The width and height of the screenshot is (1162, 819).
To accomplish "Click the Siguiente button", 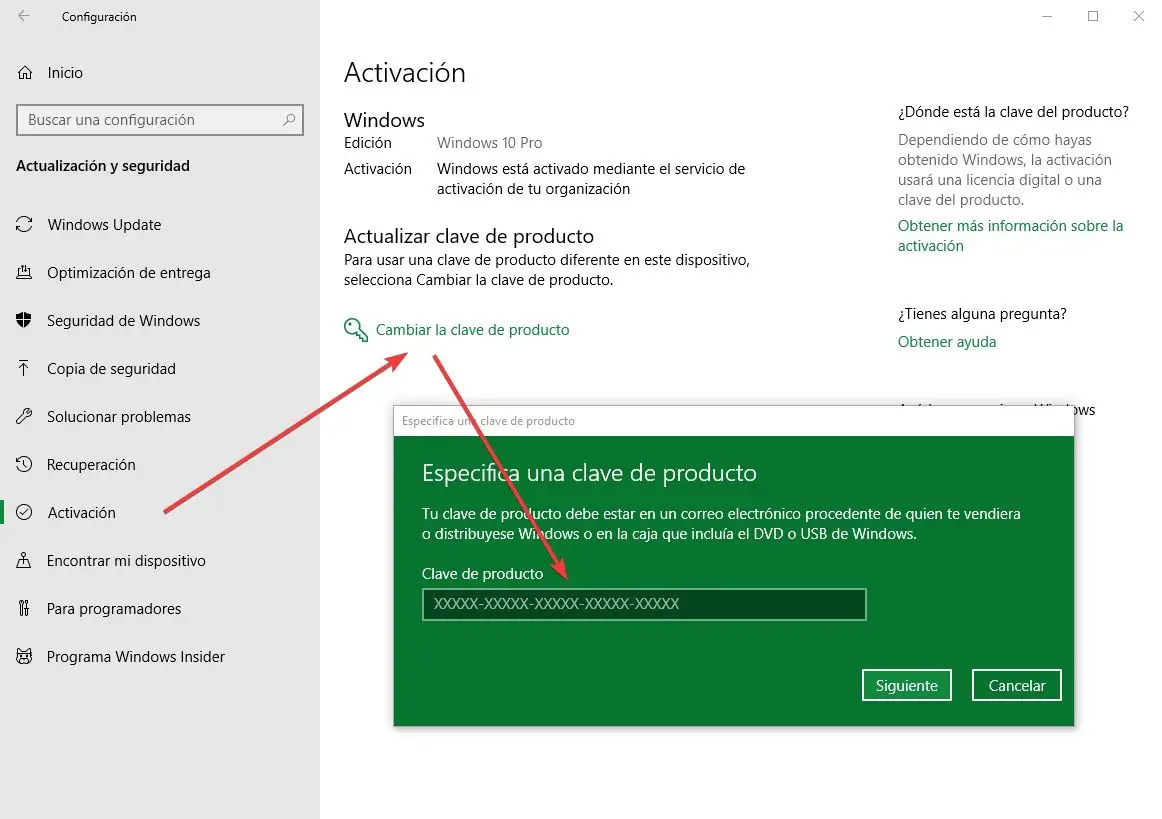I will pyautogui.click(x=906, y=685).
